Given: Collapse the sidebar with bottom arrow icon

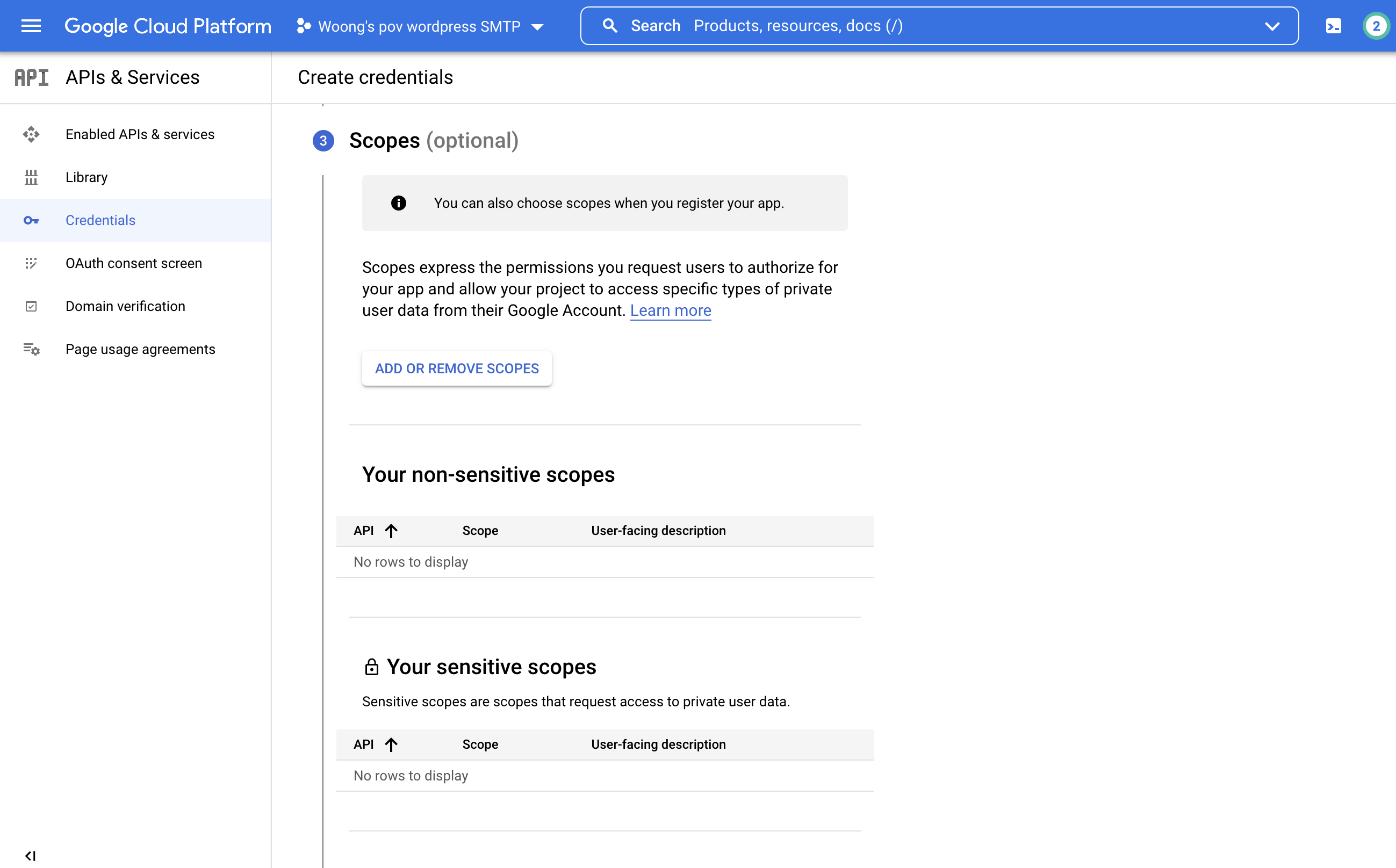Looking at the screenshot, I should (30, 856).
